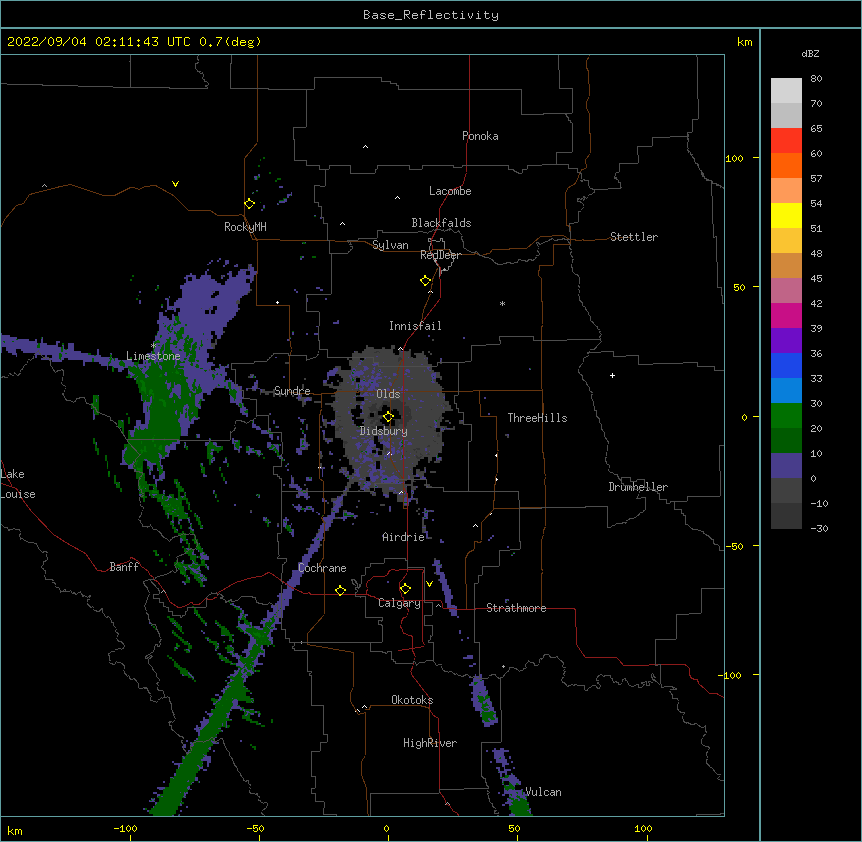Click the royal blue 33-36 dBZ legend swatch
Screen dimensions: 862x842
click(x=786, y=365)
